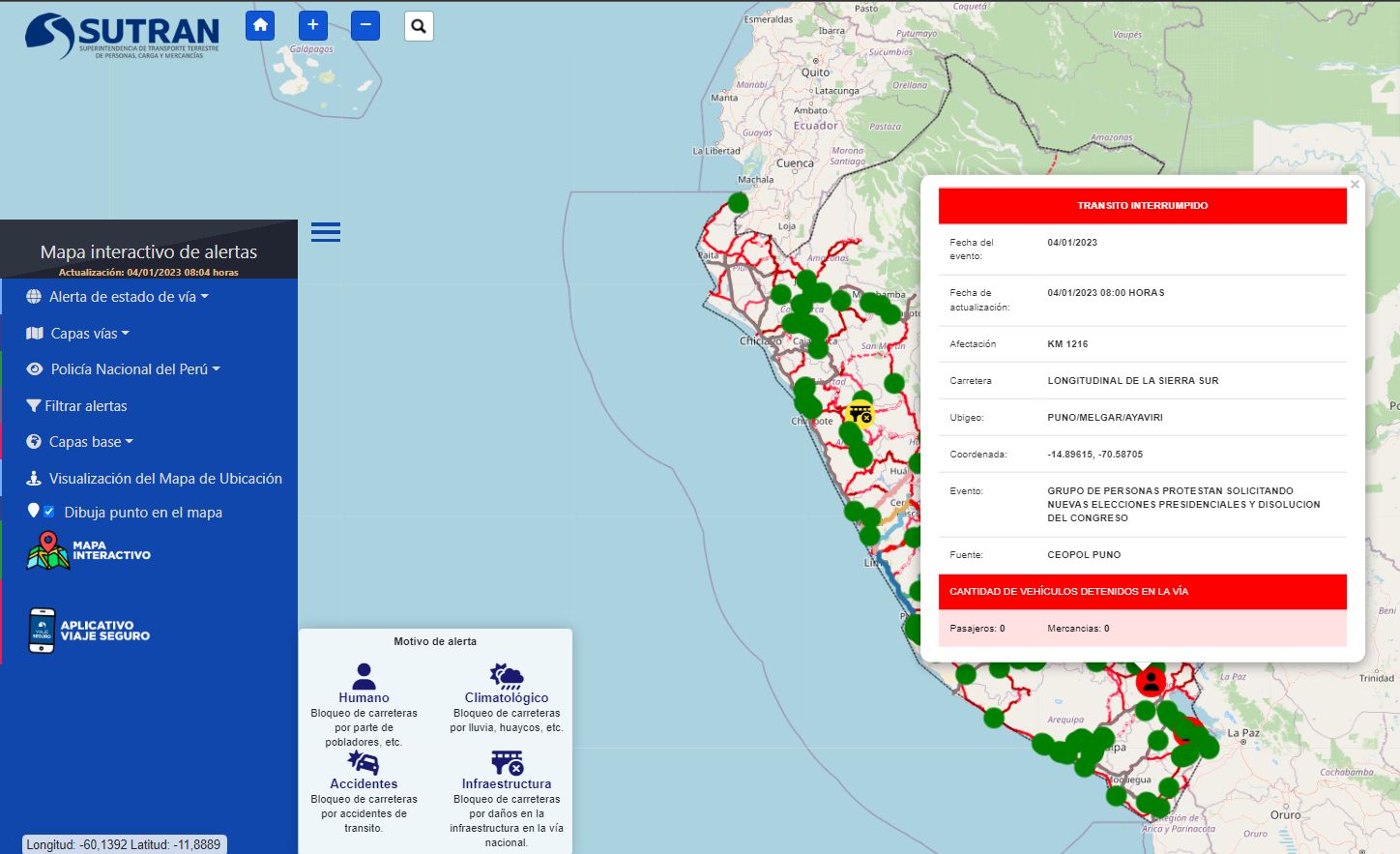Click funnel icon for Filtrar alertas
Screen dimensions: 1400x854
[34, 406]
